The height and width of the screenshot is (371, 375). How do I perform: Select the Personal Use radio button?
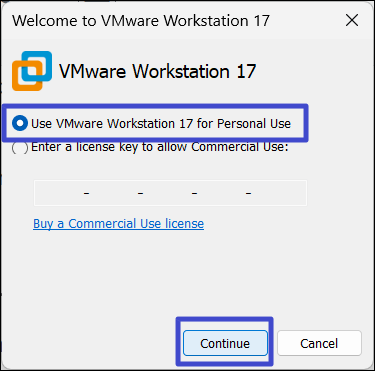coord(20,123)
